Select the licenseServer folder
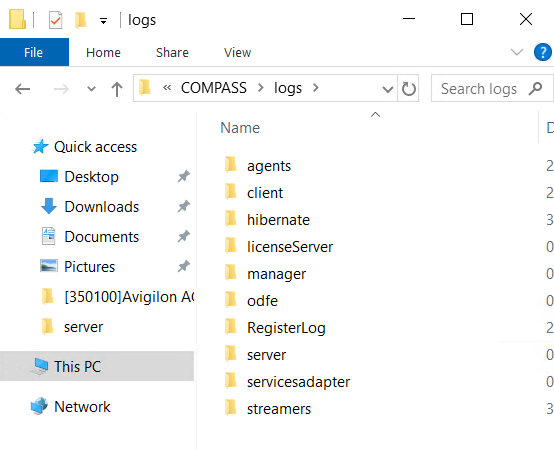Image resolution: width=554 pixels, height=450 pixels. coord(290,247)
